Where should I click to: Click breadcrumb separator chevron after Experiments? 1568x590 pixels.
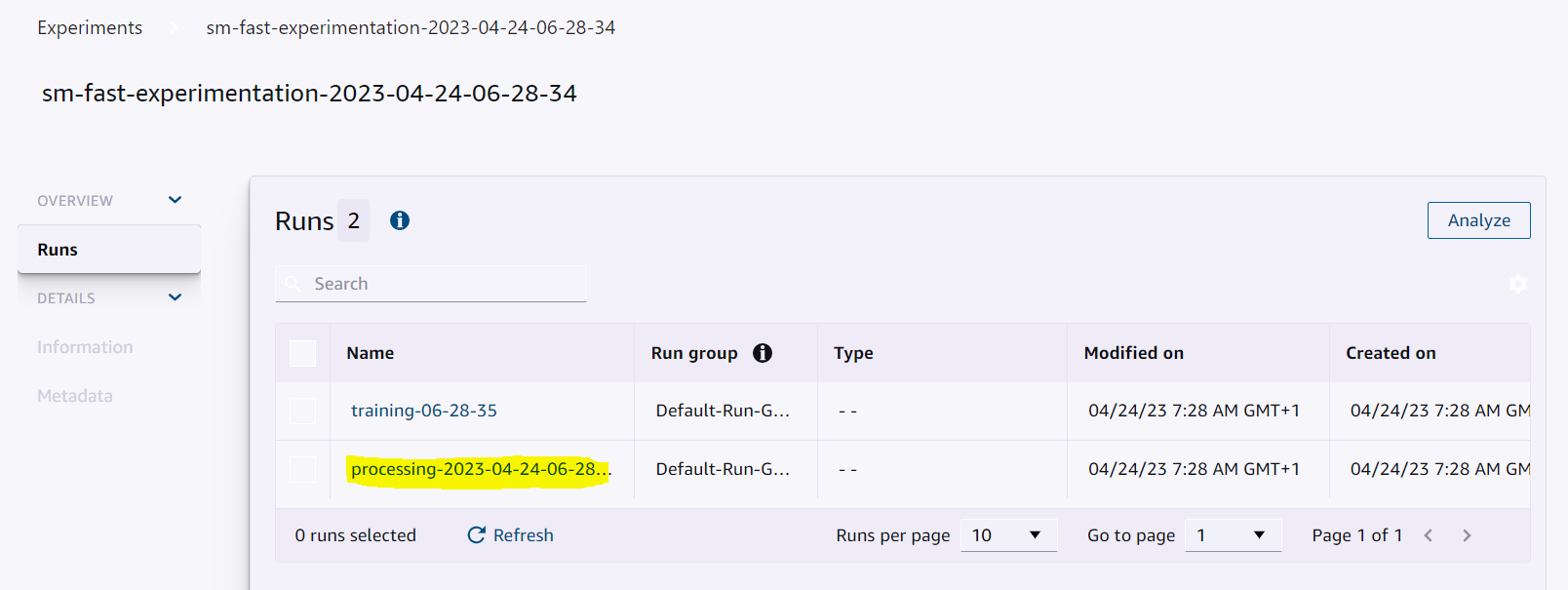(x=175, y=27)
